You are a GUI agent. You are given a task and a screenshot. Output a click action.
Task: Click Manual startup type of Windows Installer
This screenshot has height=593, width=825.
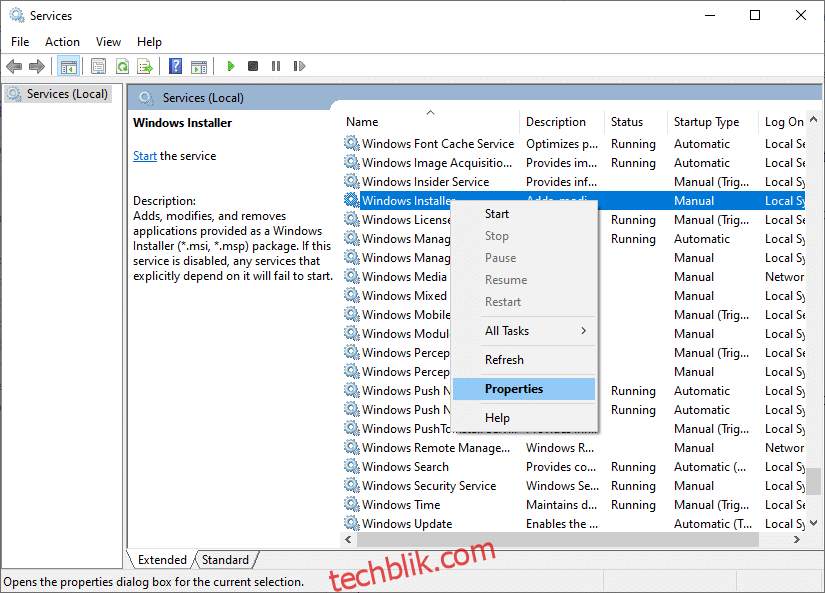694,200
